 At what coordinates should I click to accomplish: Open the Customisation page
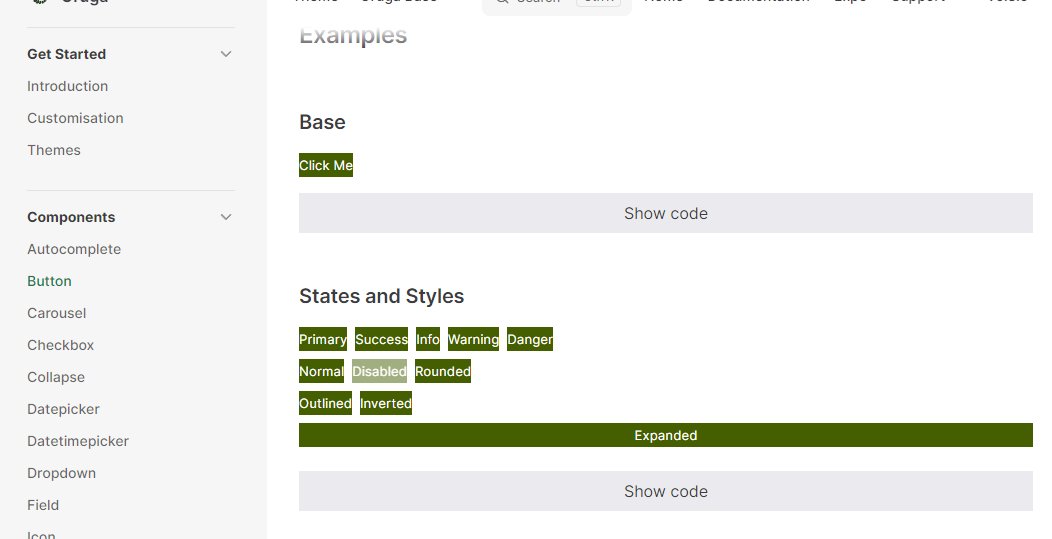click(x=75, y=118)
